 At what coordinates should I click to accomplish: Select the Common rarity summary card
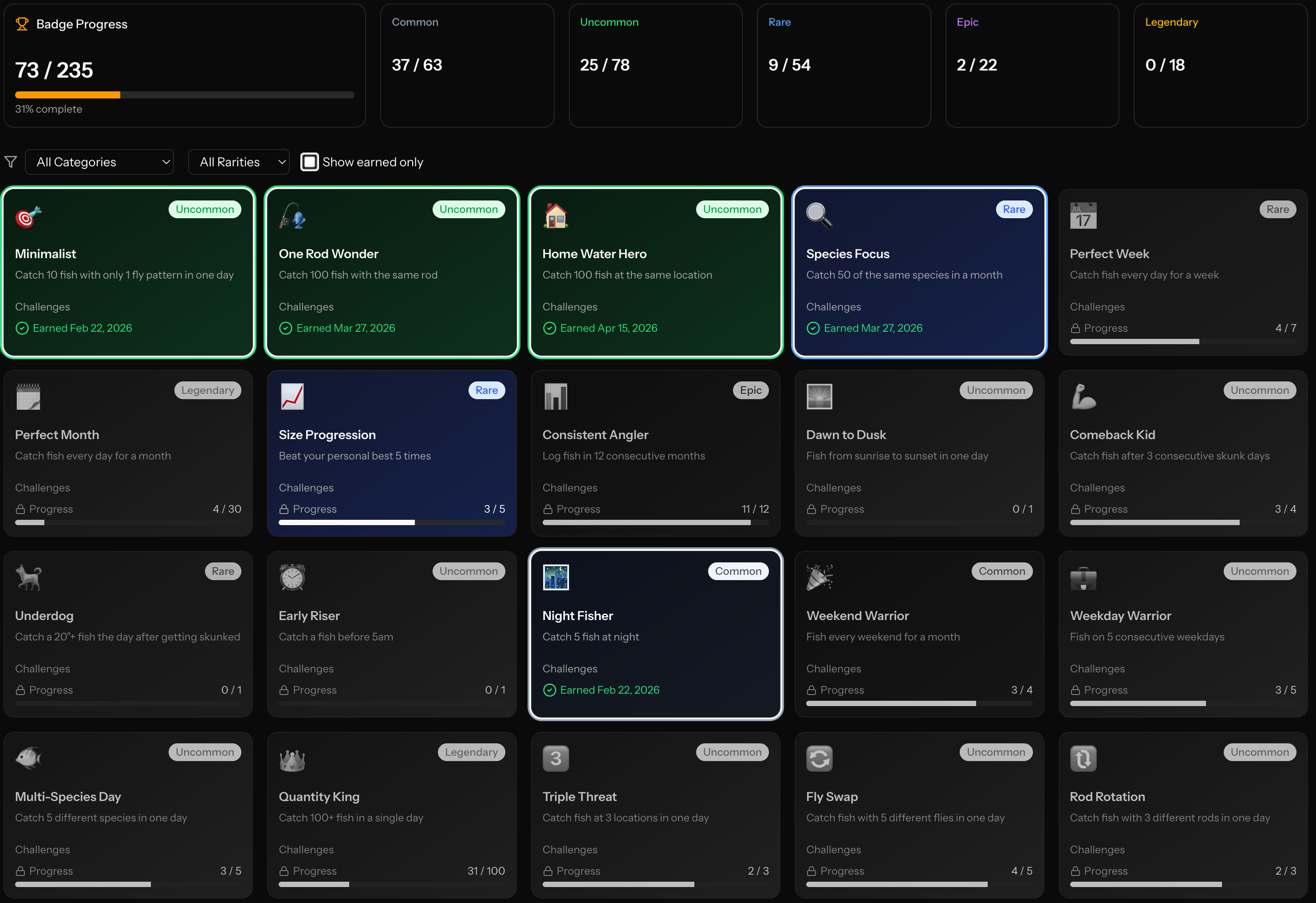(467, 65)
